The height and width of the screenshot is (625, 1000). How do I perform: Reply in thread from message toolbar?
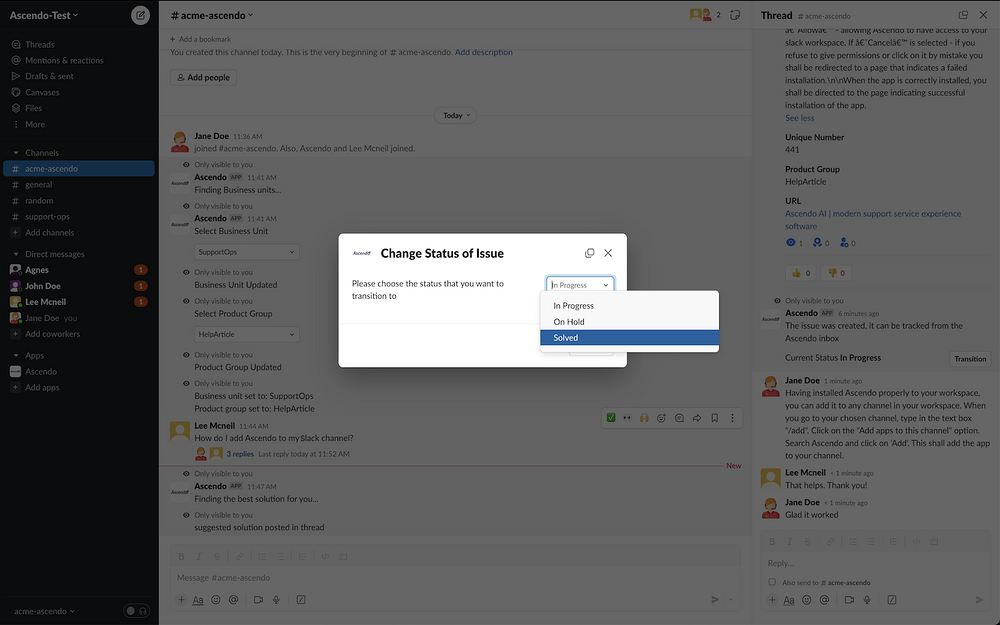[679, 418]
